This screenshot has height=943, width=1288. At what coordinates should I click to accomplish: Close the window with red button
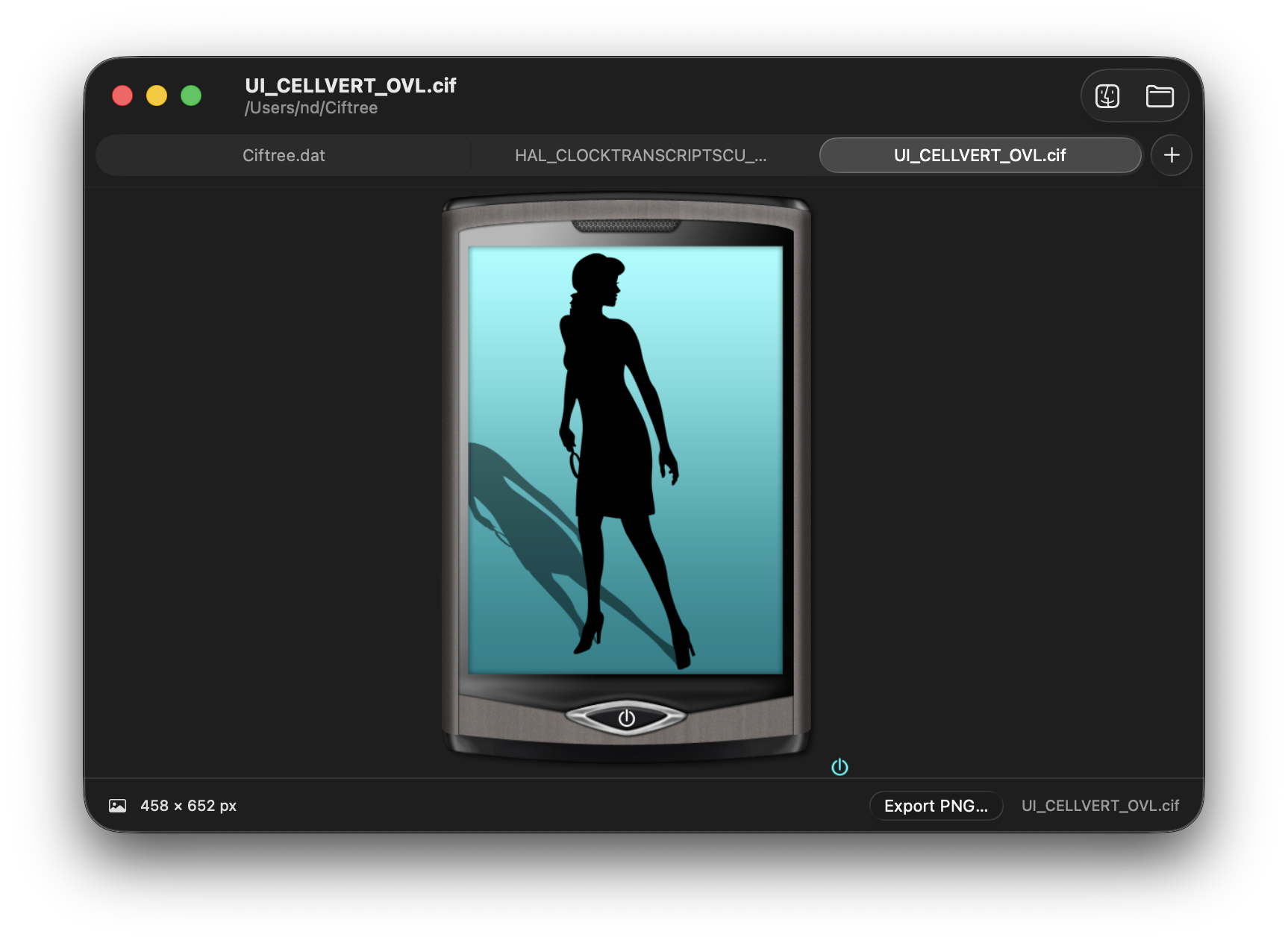point(122,95)
